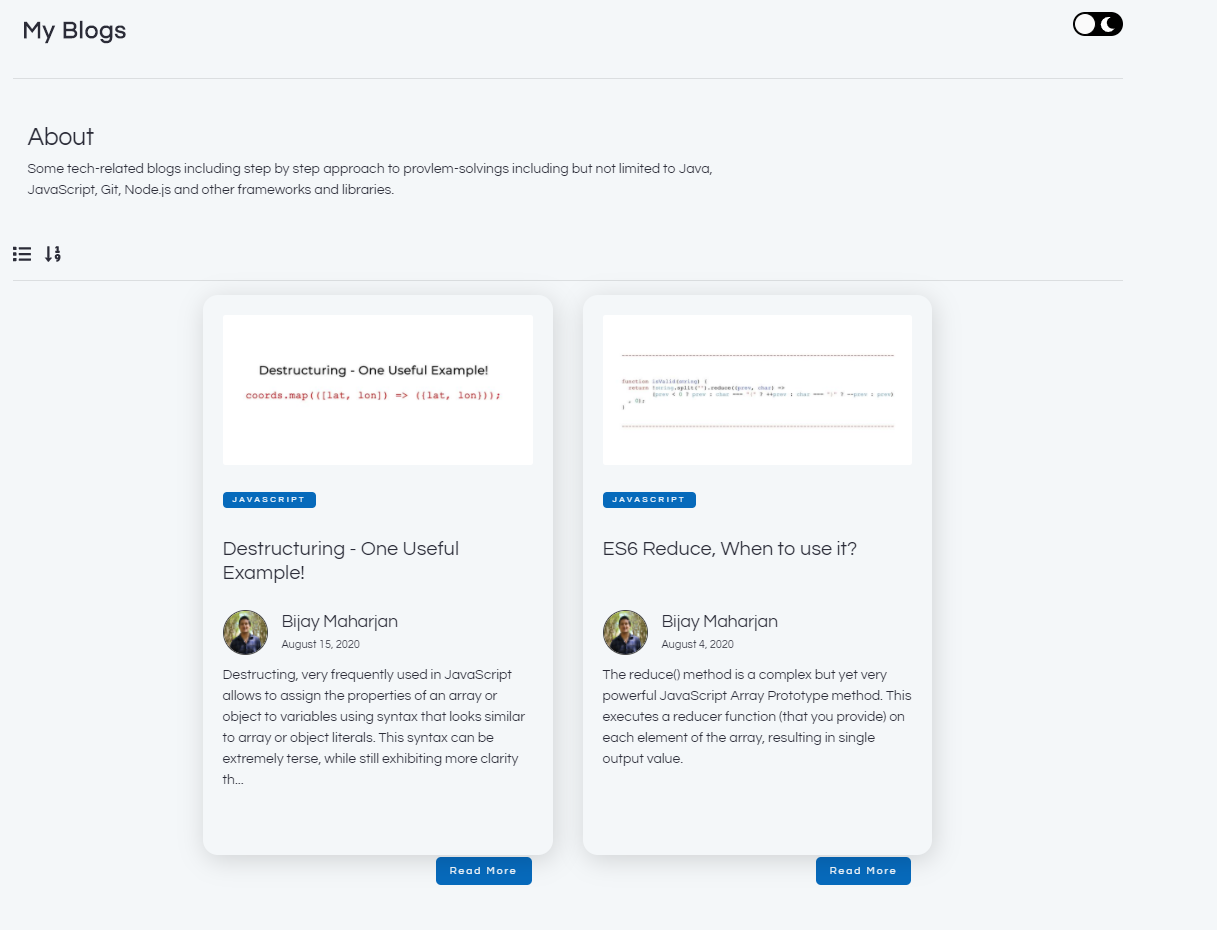The height and width of the screenshot is (930, 1217).
Task: Click author avatar on the ES6 Reduce card
Action: tap(625, 632)
